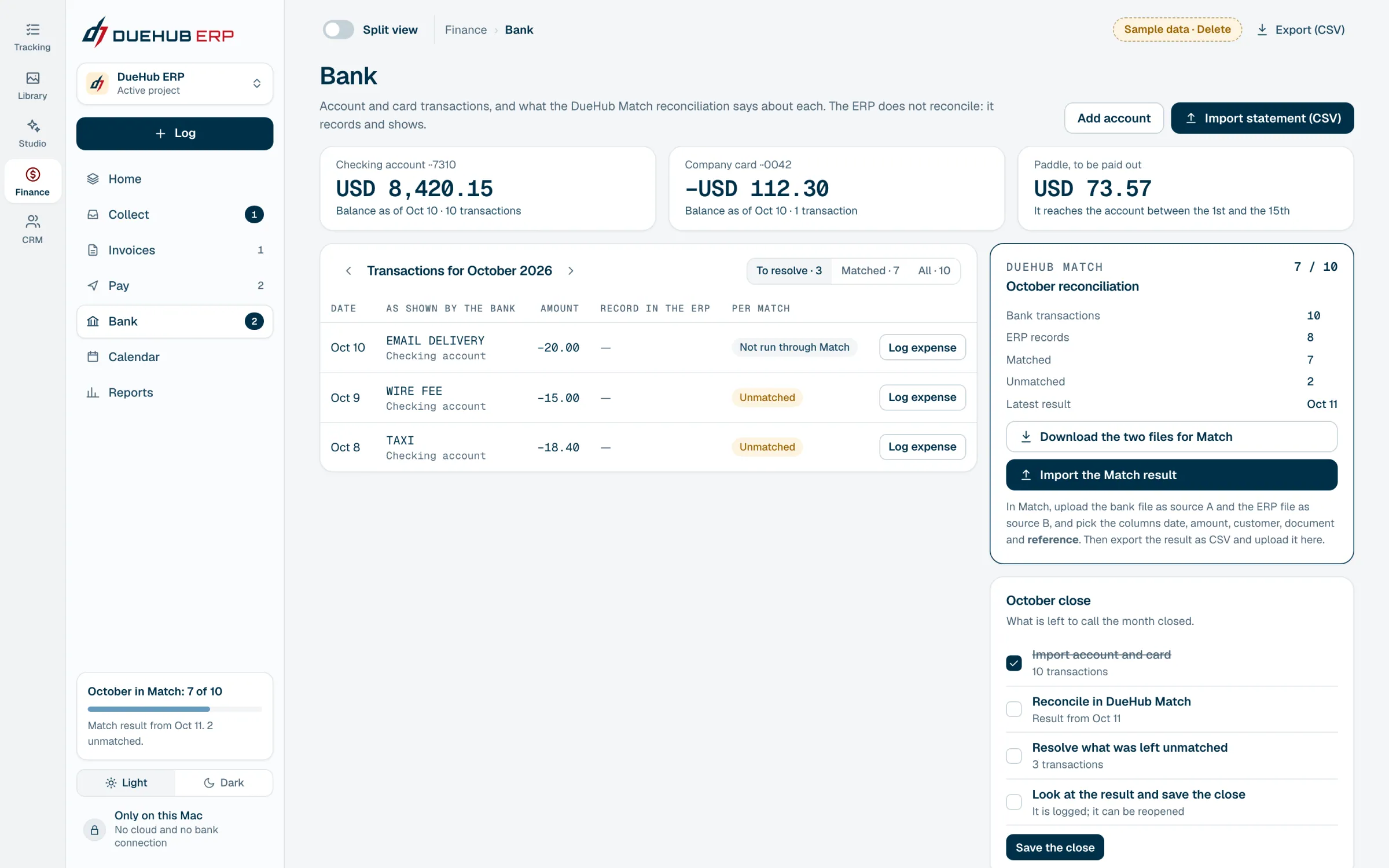Viewport: 1389px width, 868px height.
Task: Uncheck Import account and card checkbox
Action: (x=1014, y=663)
